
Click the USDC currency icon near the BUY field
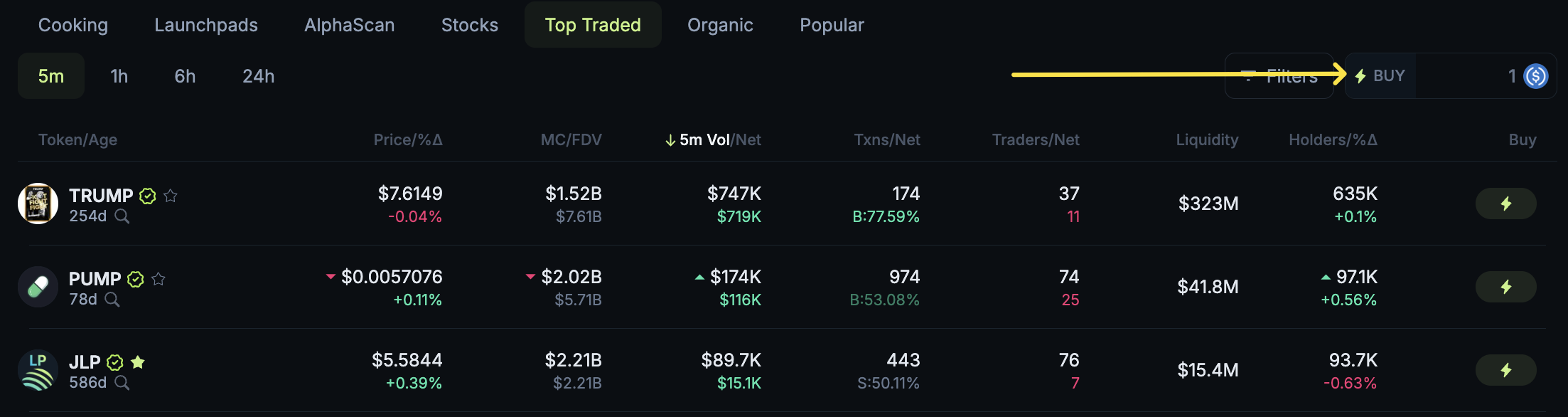point(1535,75)
